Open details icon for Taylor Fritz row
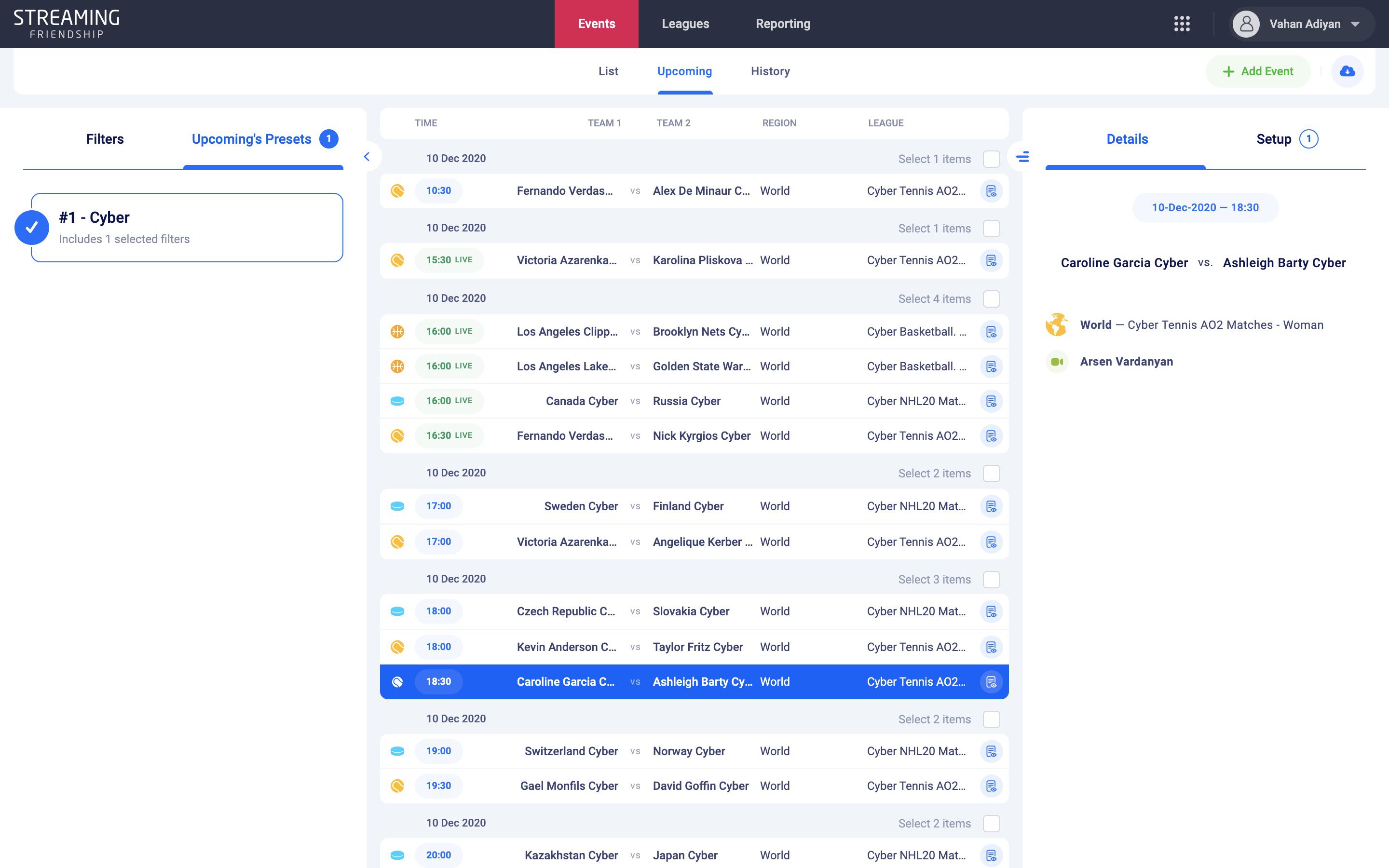 pyautogui.click(x=991, y=647)
